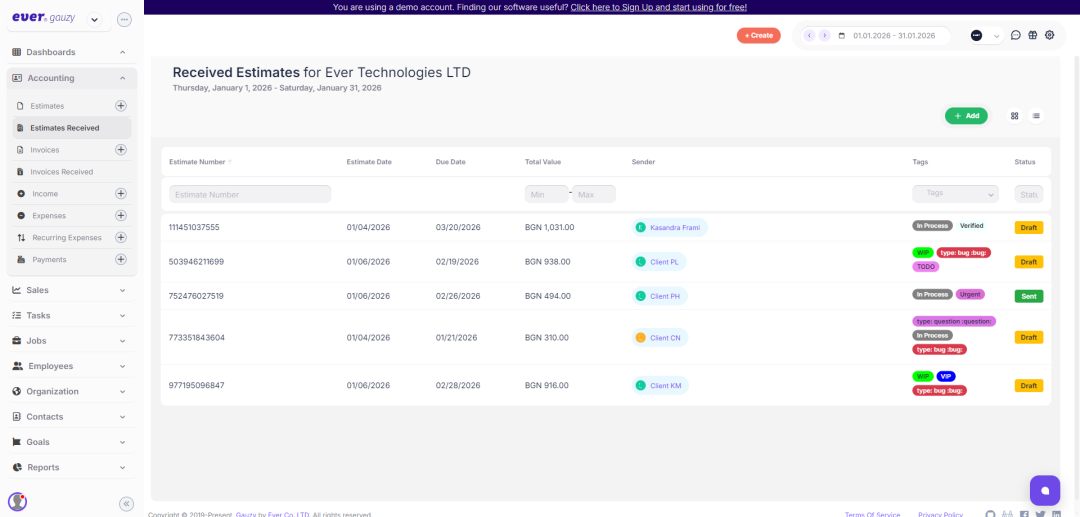Screen dimensions: 1080x517
Task: Click the Estimate Number filter field
Action: (x=250, y=194)
